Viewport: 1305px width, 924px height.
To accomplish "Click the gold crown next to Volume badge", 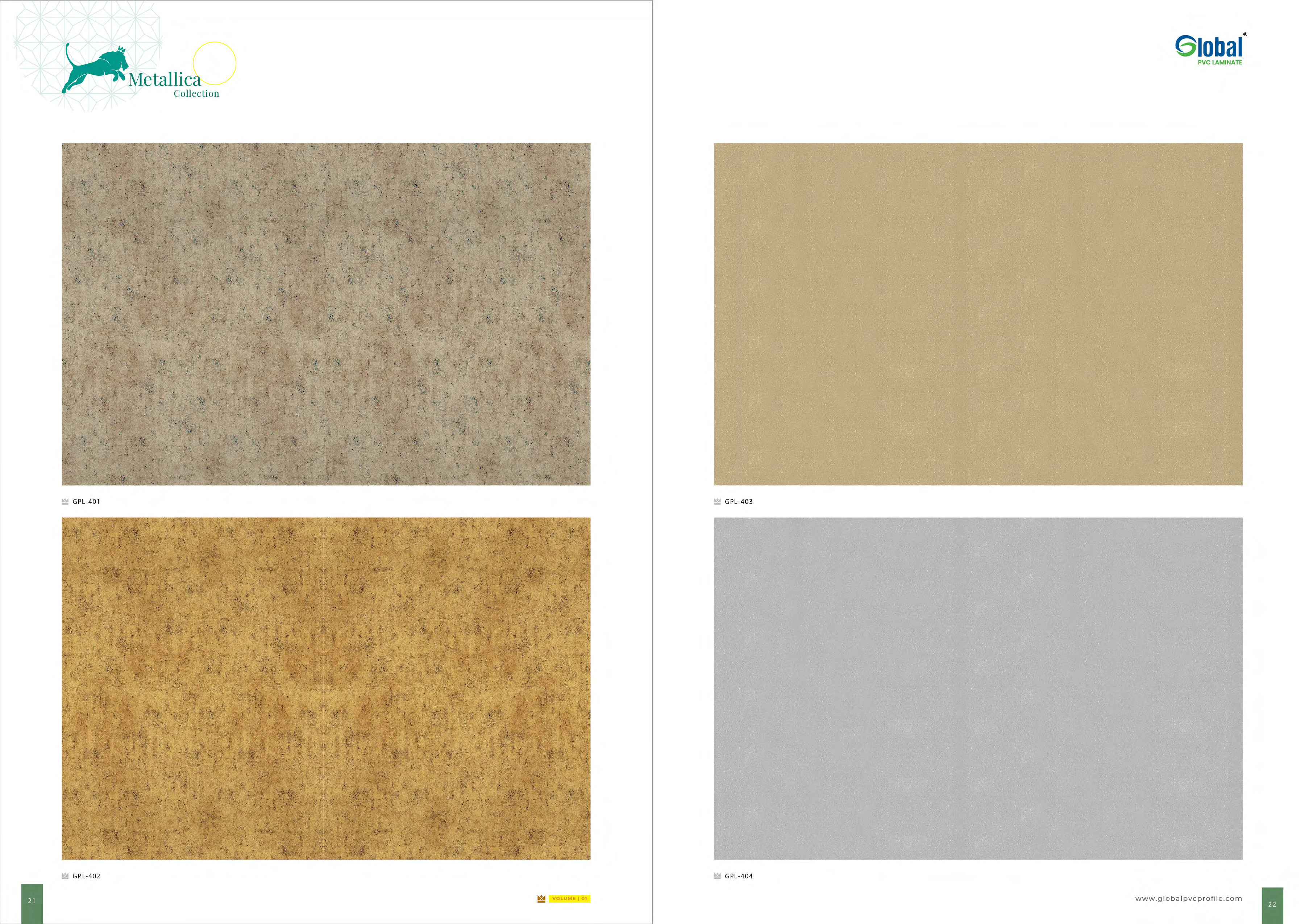I will [x=541, y=898].
